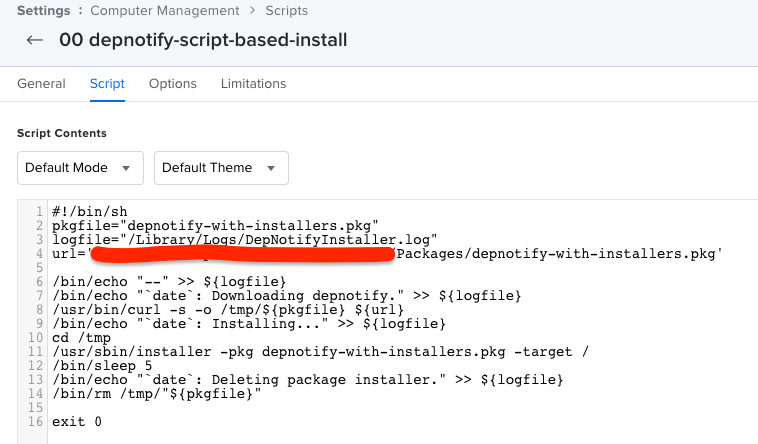The height and width of the screenshot is (444, 758).
Task: Click the Default Theme dropdown arrow
Action: pos(271,168)
